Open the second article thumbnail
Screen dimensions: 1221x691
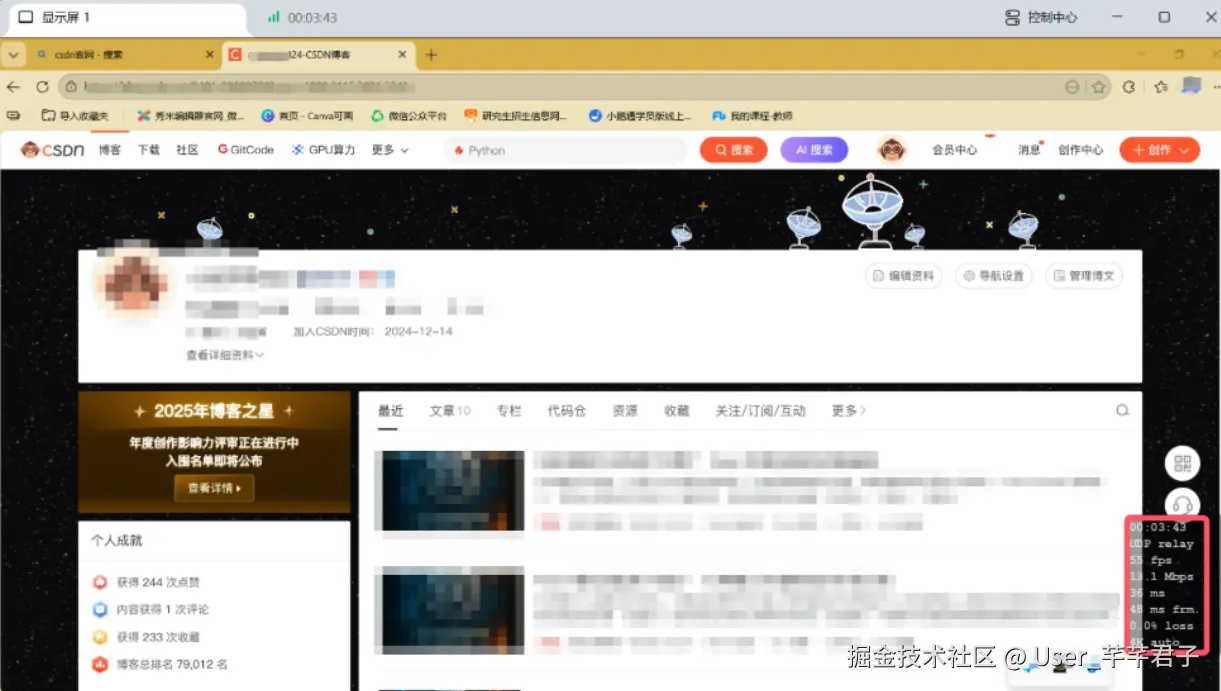click(449, 613)
